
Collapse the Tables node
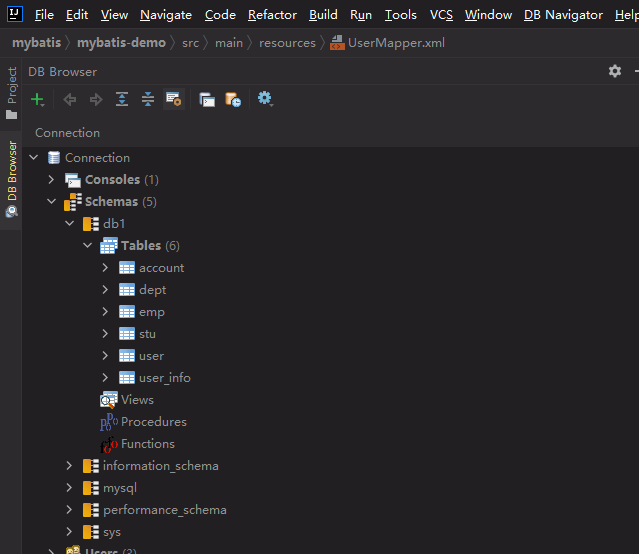click(x=88, y=245)
